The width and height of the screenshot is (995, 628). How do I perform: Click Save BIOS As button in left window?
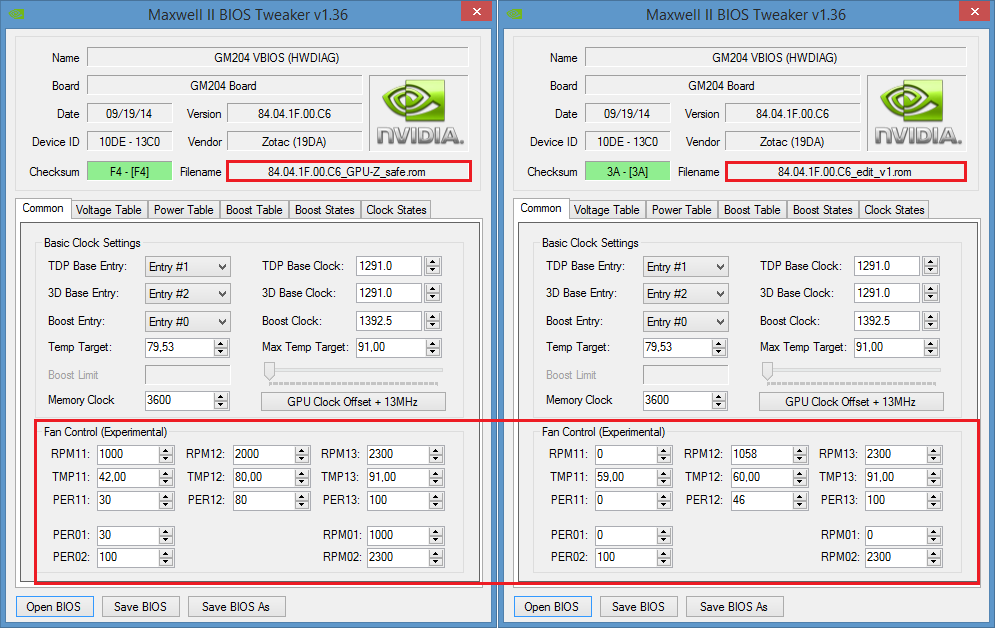(236, 606)
